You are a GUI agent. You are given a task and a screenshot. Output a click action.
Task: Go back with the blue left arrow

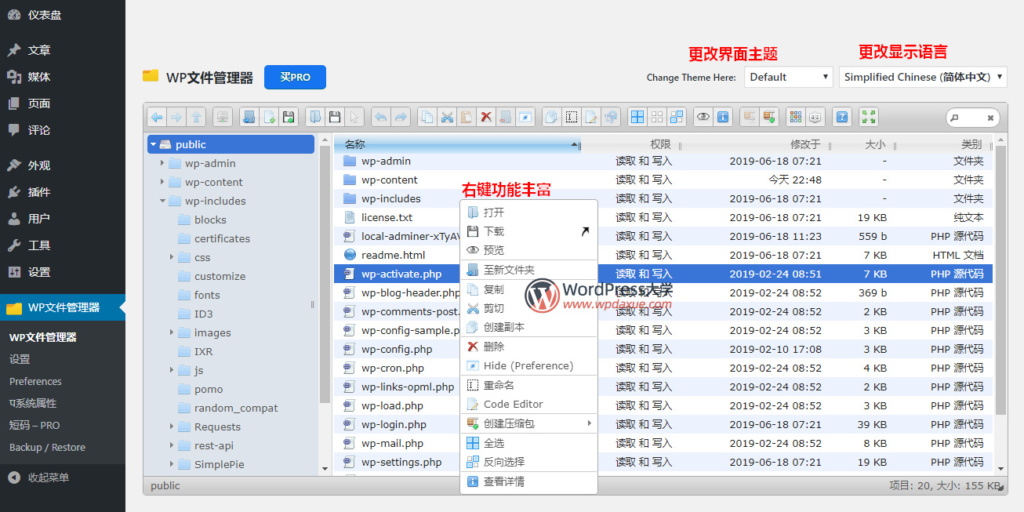pyautogui.click(x=157, y=117)
